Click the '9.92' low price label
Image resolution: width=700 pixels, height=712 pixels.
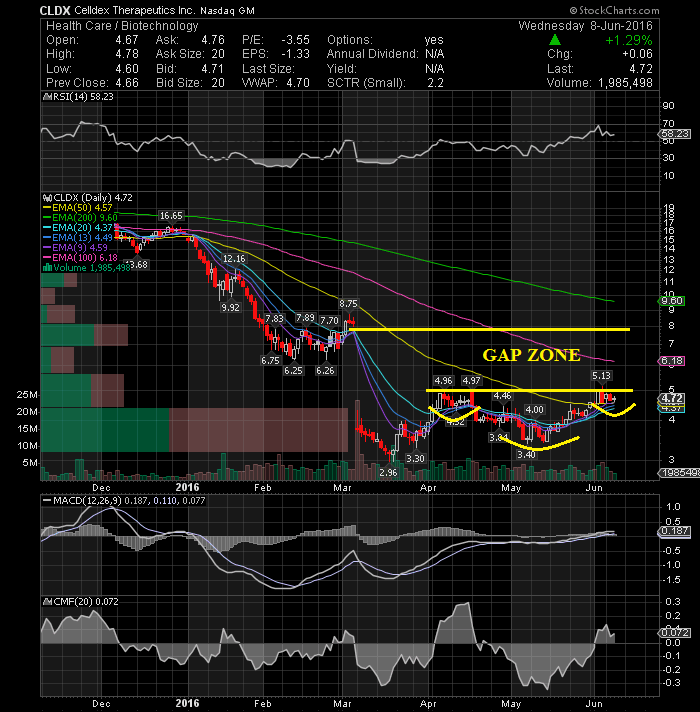[231, 307]
